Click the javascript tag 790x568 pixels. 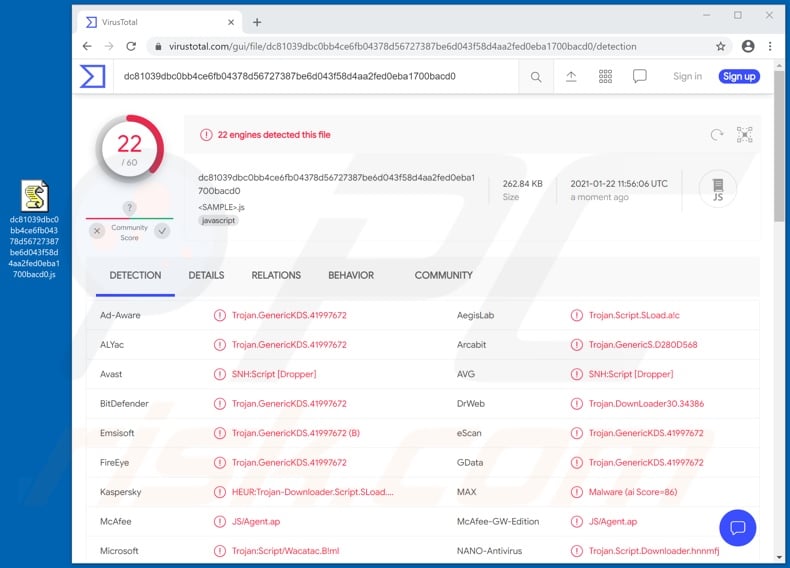[218, 220]
